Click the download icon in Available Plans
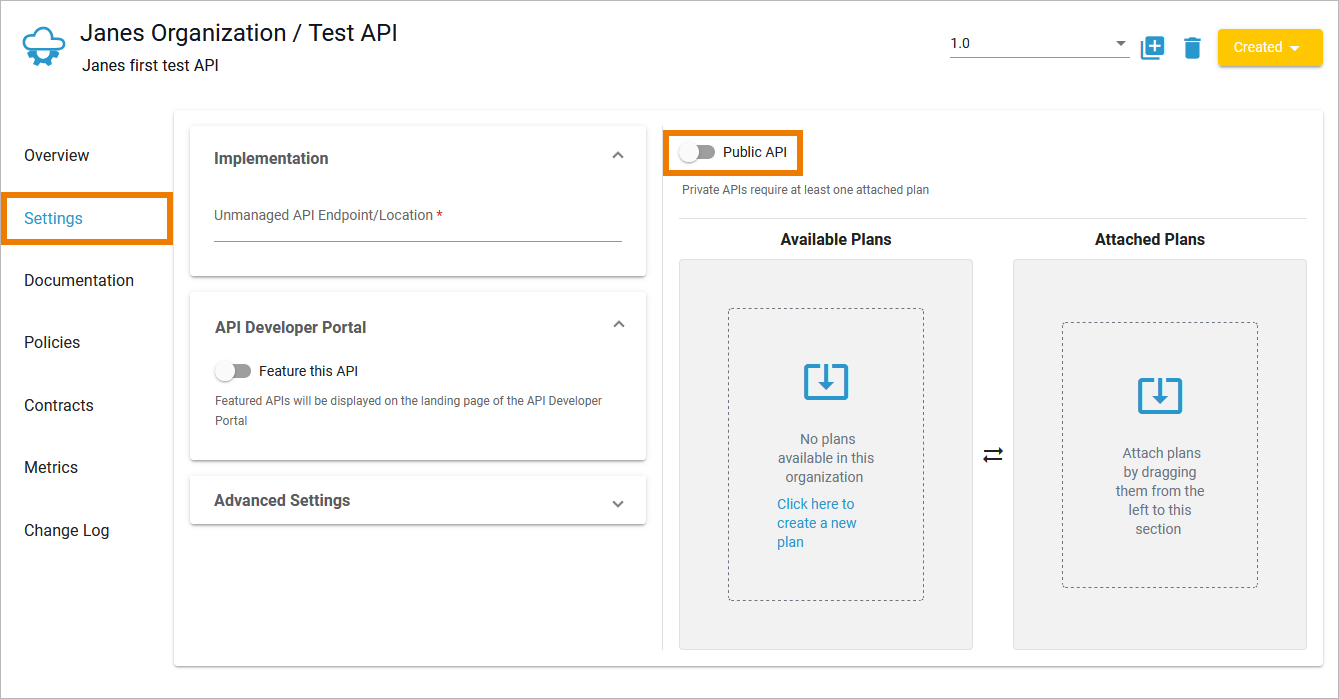The height and width of the screenshot is (699, 1339). click(826, 381)
